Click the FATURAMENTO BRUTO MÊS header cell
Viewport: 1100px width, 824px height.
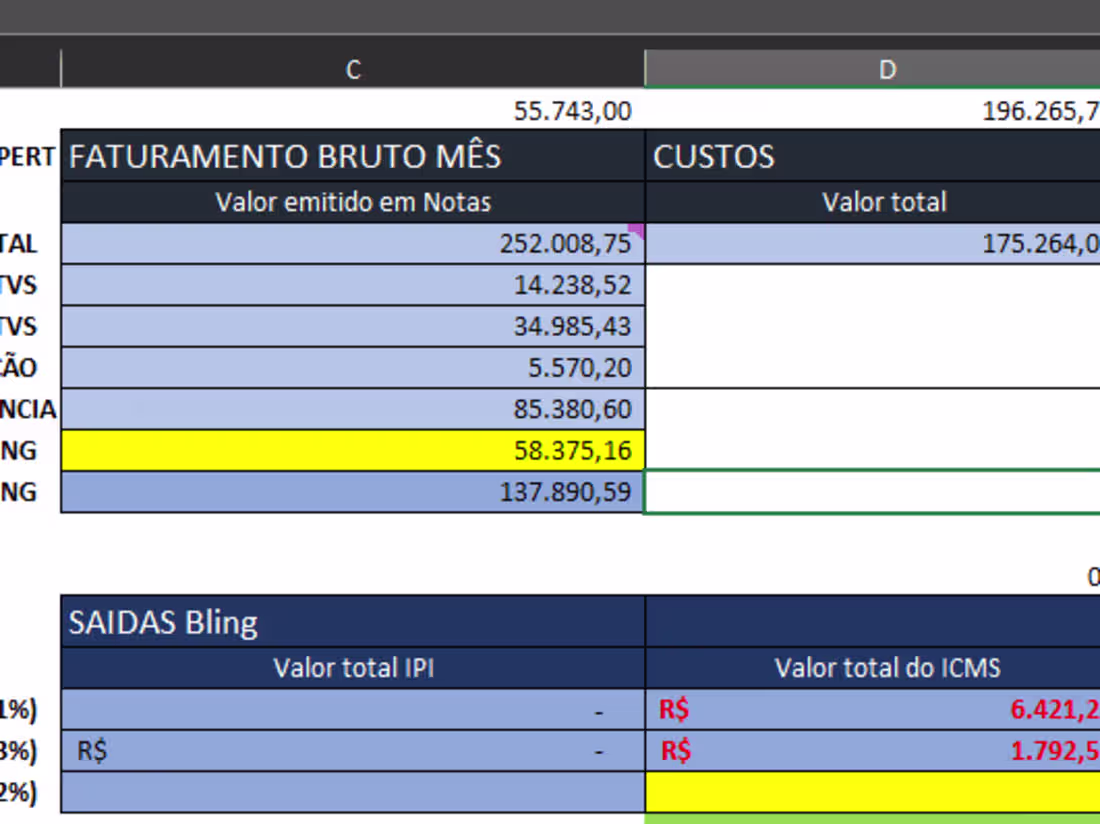352,156
